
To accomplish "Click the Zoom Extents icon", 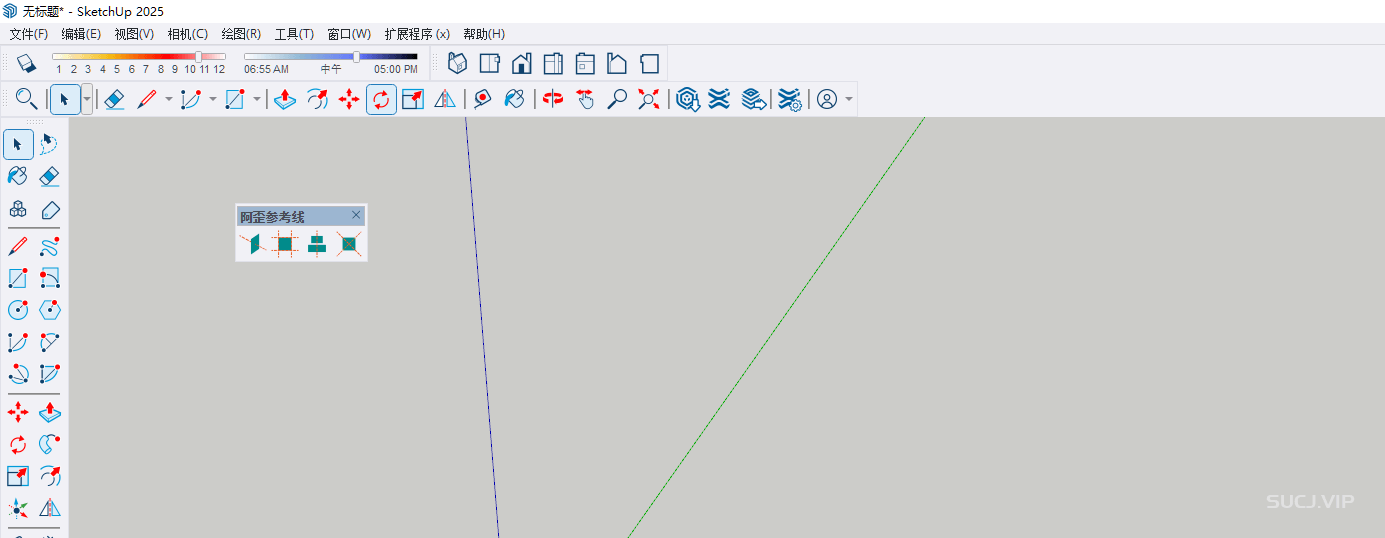I will pyautogui.click(x=649, y=99).
